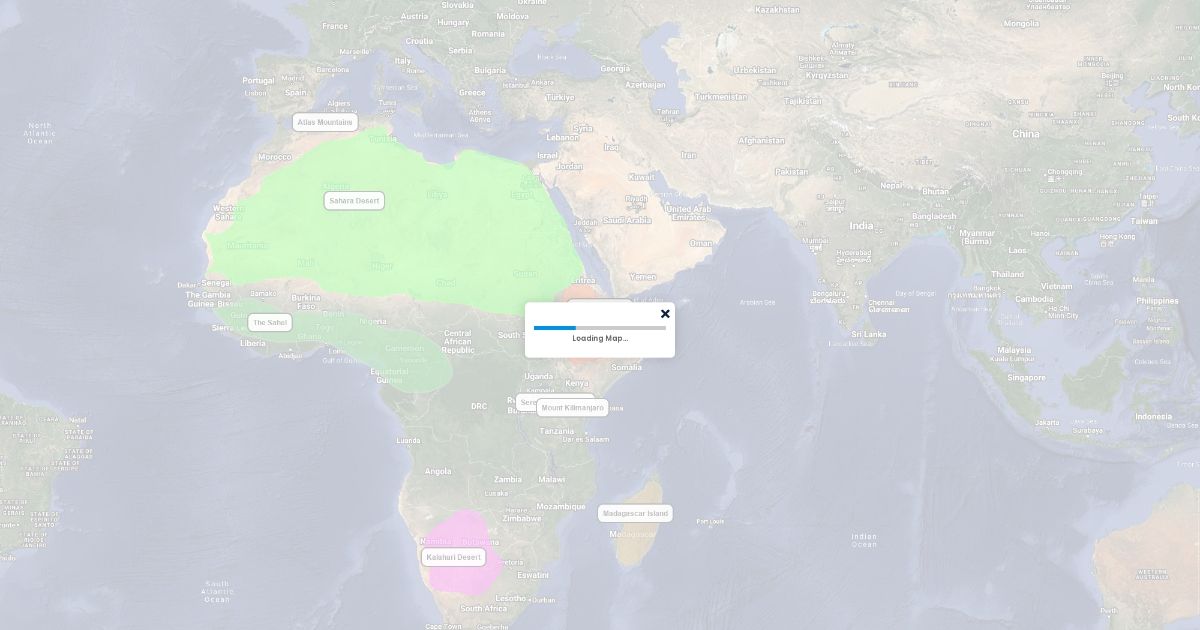Click the 'Indonesia' map label

[1153, 416]
